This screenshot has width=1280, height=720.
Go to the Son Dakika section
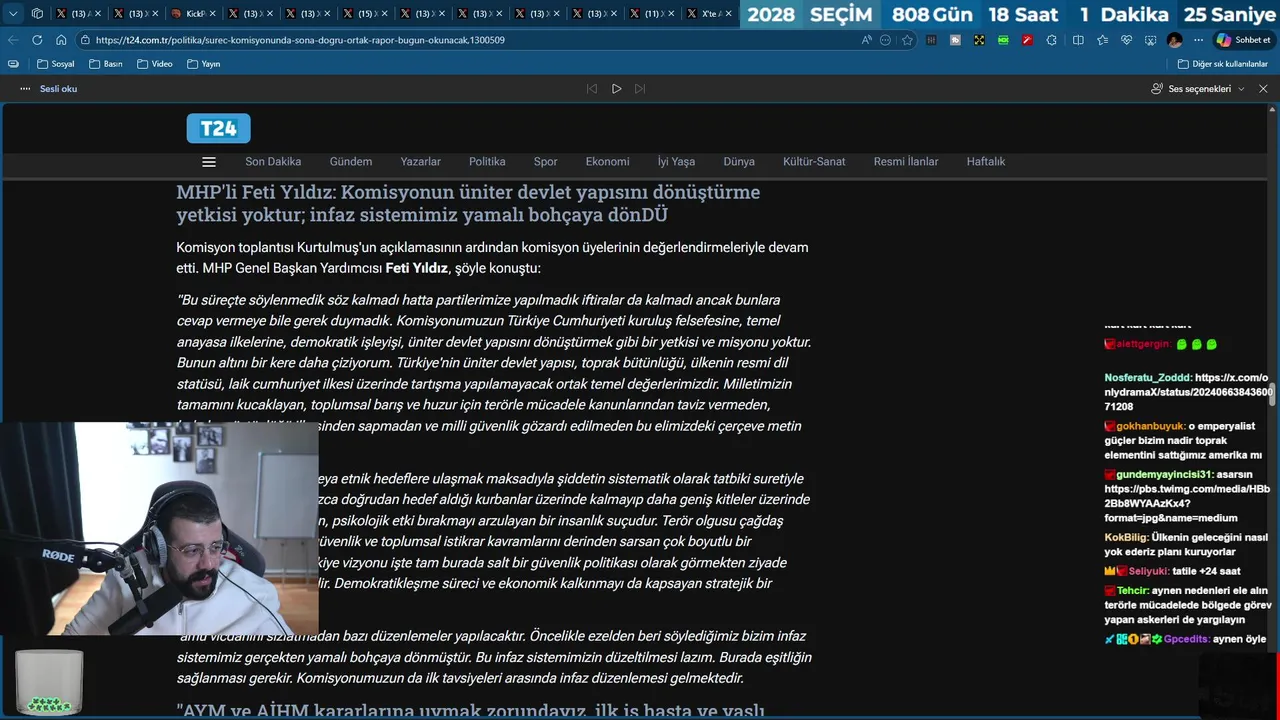(x=273, y=162)
